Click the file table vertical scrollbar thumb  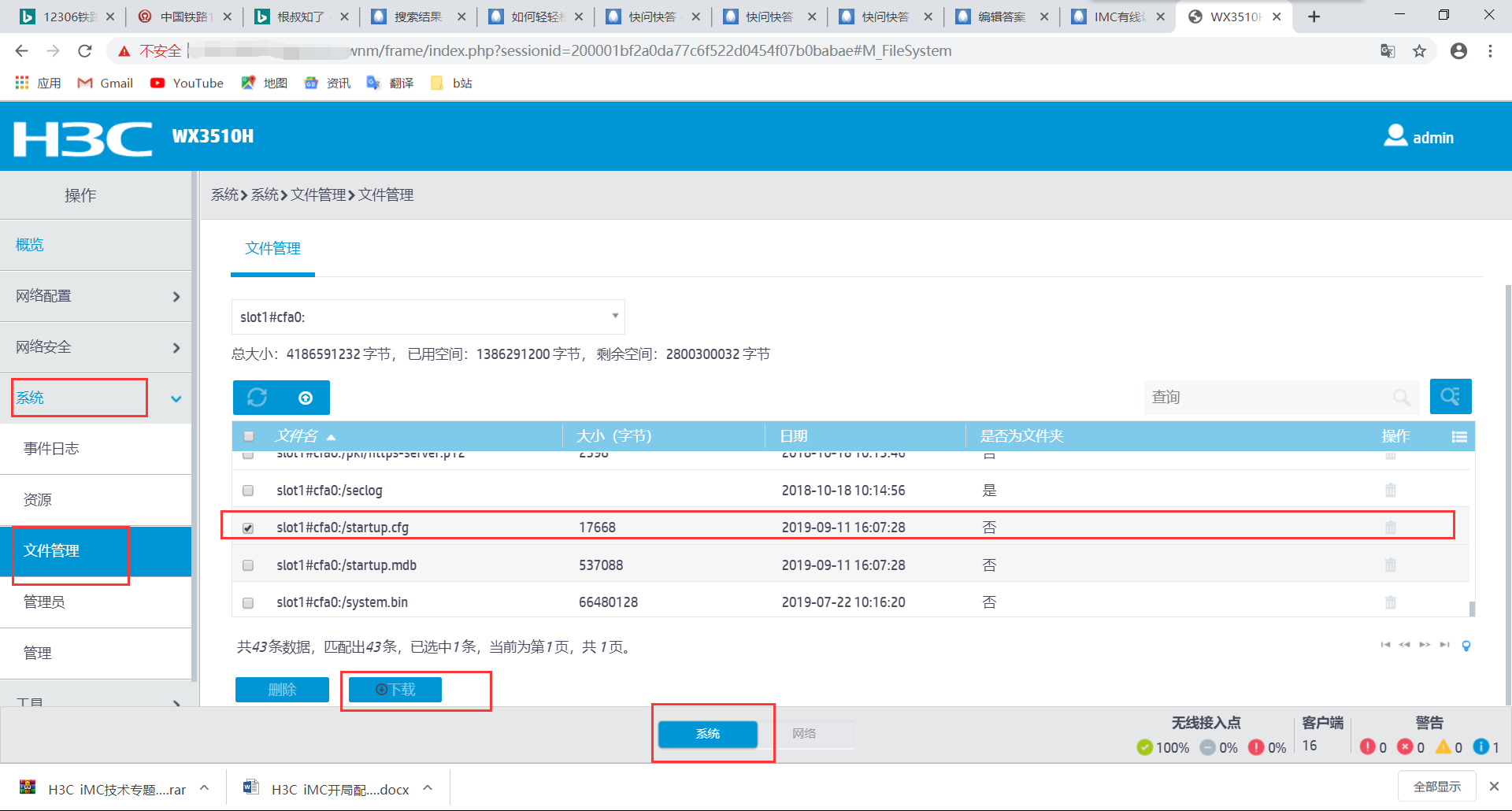click(x=1472, y=609)
